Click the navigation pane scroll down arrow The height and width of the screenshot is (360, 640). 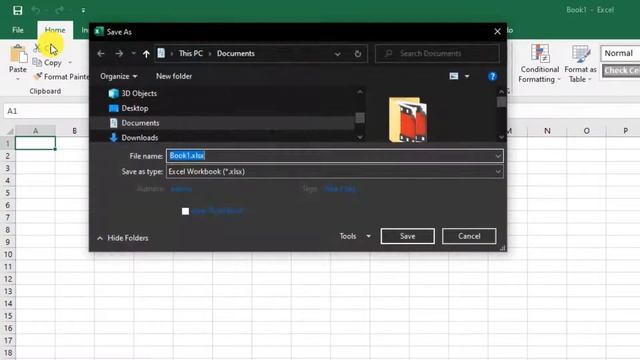tap(360, 138)
